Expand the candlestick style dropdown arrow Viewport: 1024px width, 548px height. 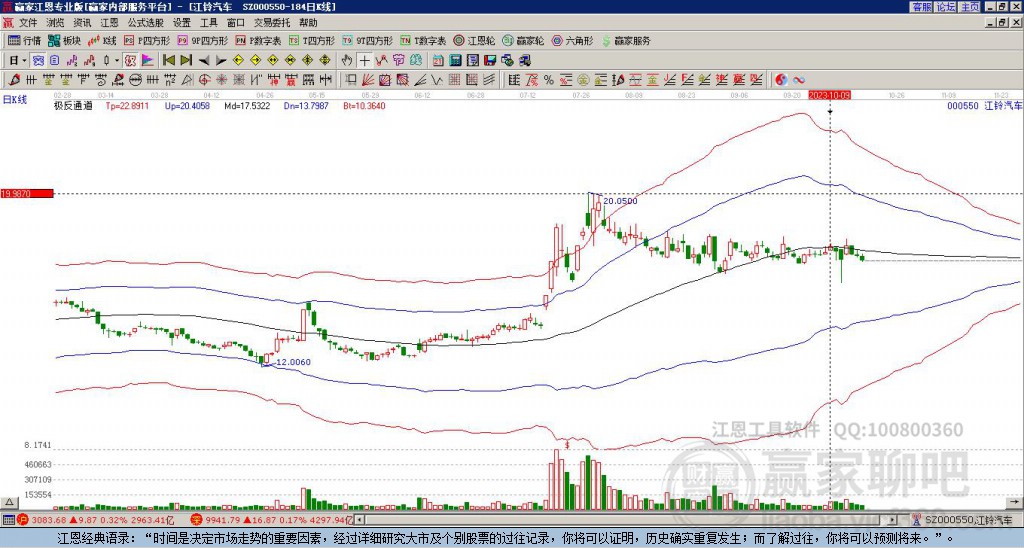[x=117, y=61]
